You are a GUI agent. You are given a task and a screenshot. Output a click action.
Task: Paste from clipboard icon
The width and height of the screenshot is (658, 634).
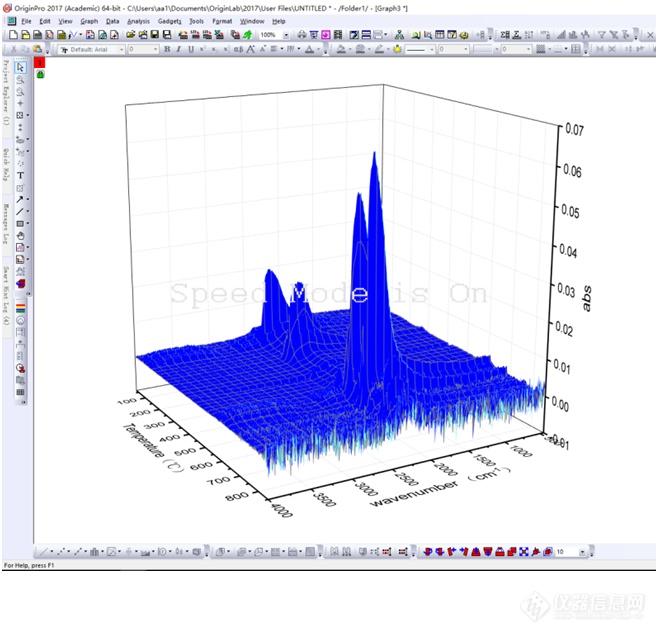37,50
